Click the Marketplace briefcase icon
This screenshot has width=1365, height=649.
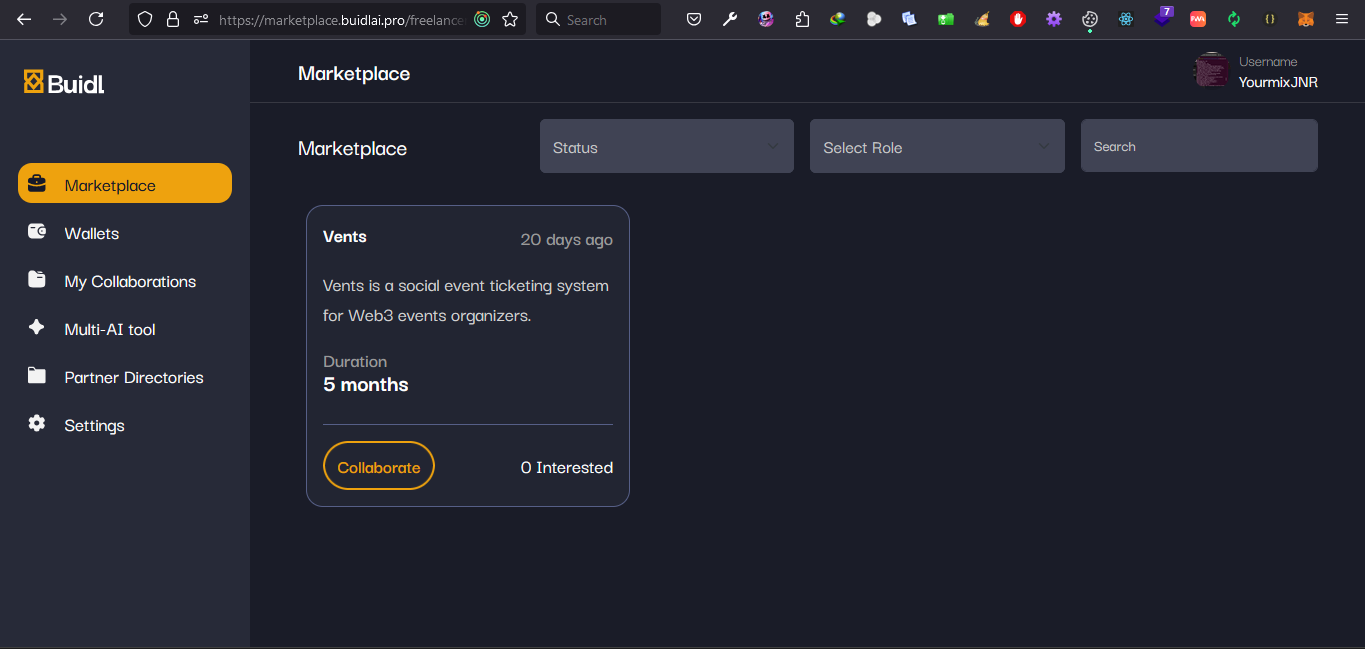coord(37,185)
